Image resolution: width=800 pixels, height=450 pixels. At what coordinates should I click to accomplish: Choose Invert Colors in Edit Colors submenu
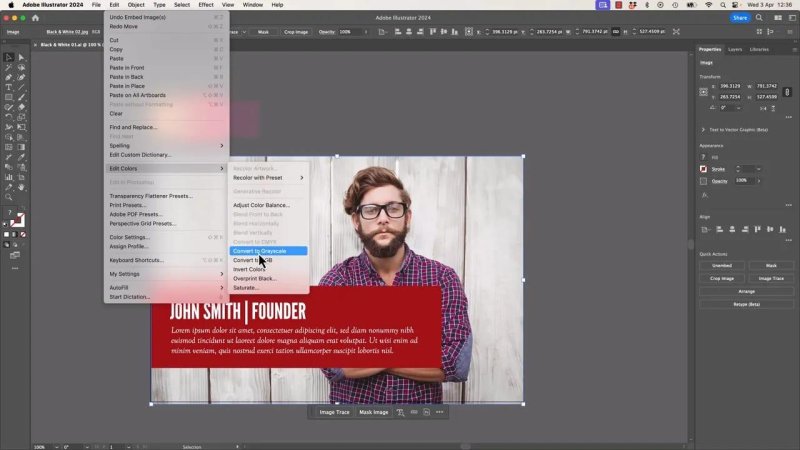click(x=269, y=269)
